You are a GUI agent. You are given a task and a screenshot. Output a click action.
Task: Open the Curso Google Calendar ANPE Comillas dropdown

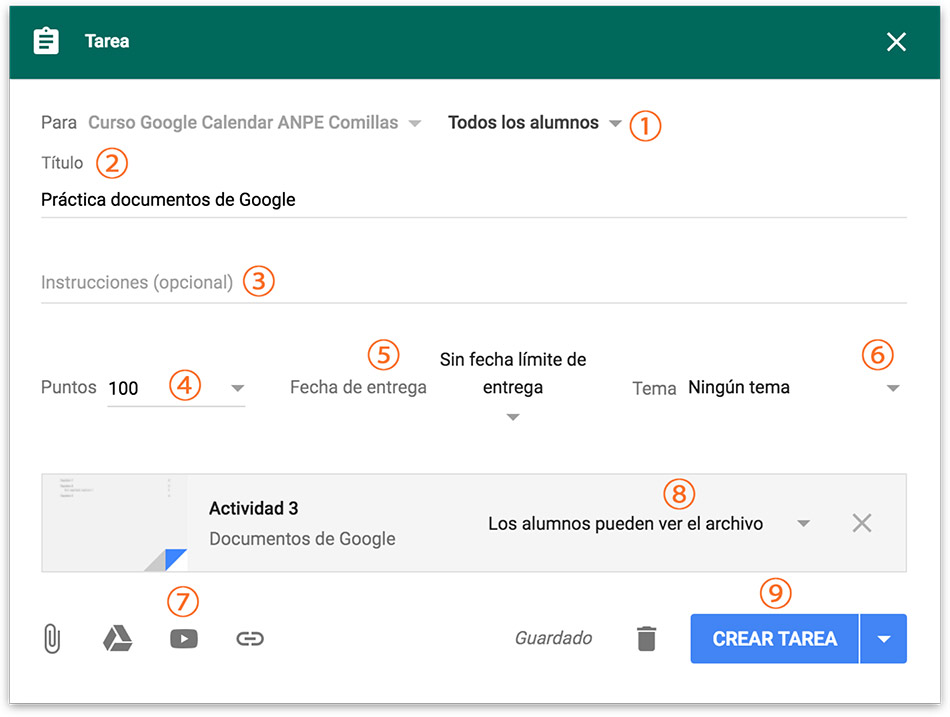click(x=254, y=123)
